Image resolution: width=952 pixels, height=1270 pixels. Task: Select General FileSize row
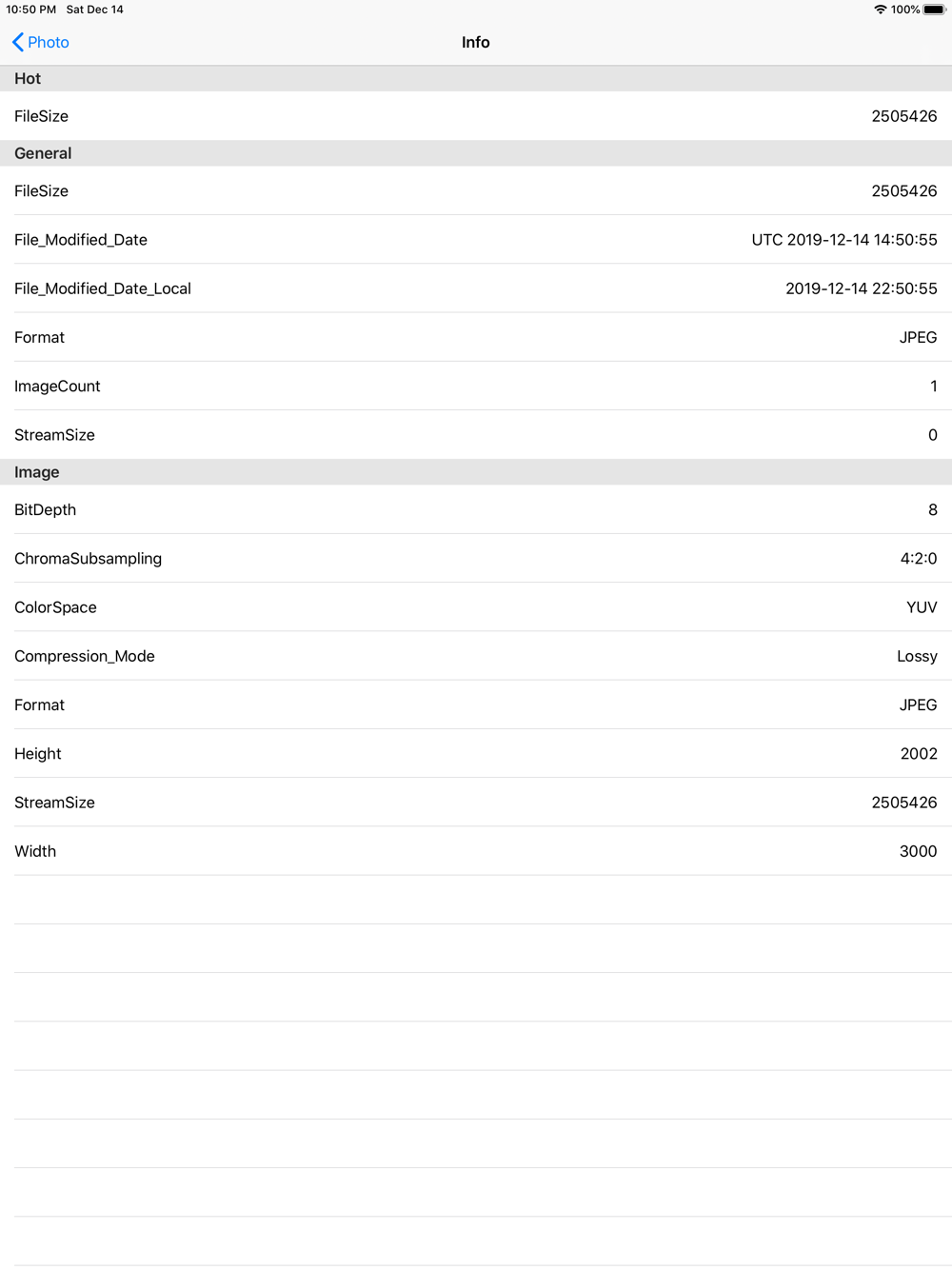(x=476, y=191)
